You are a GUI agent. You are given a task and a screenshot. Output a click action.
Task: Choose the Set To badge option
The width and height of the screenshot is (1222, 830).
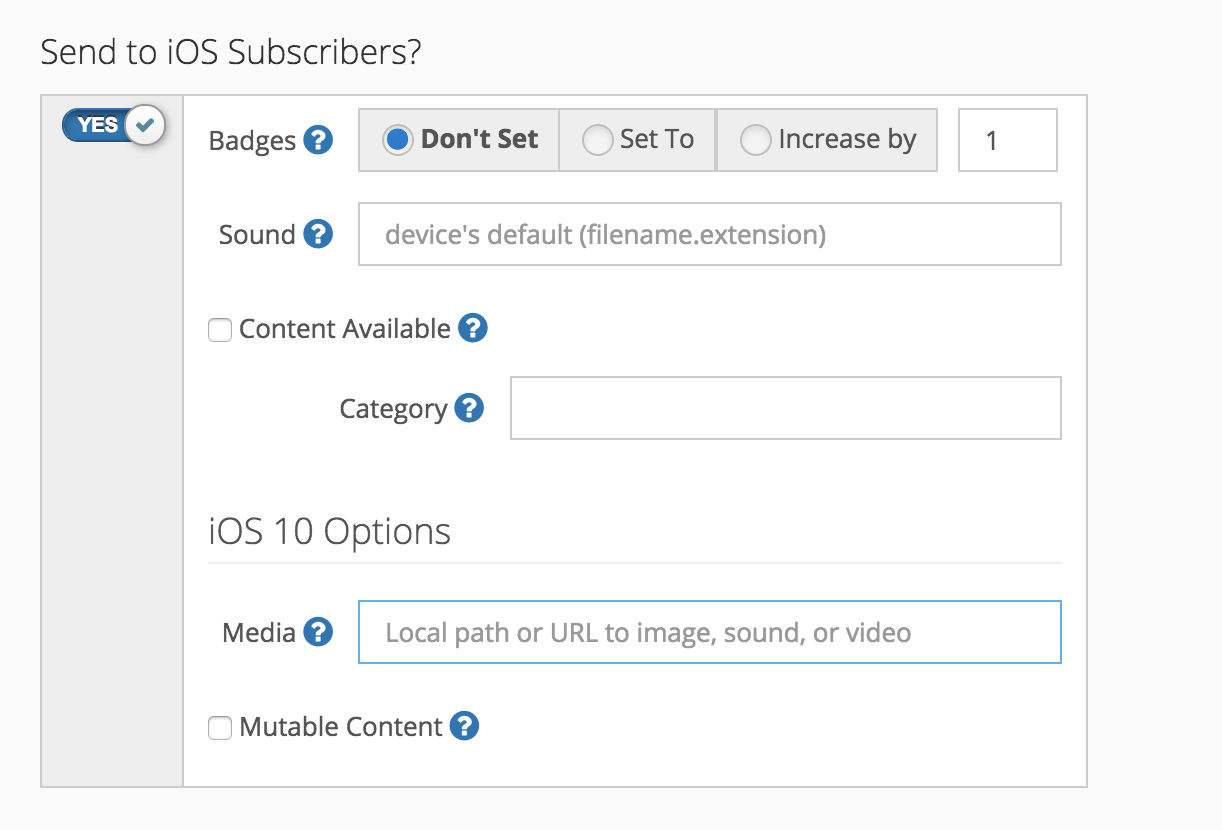pyautogui.click(x=597, y=140)
